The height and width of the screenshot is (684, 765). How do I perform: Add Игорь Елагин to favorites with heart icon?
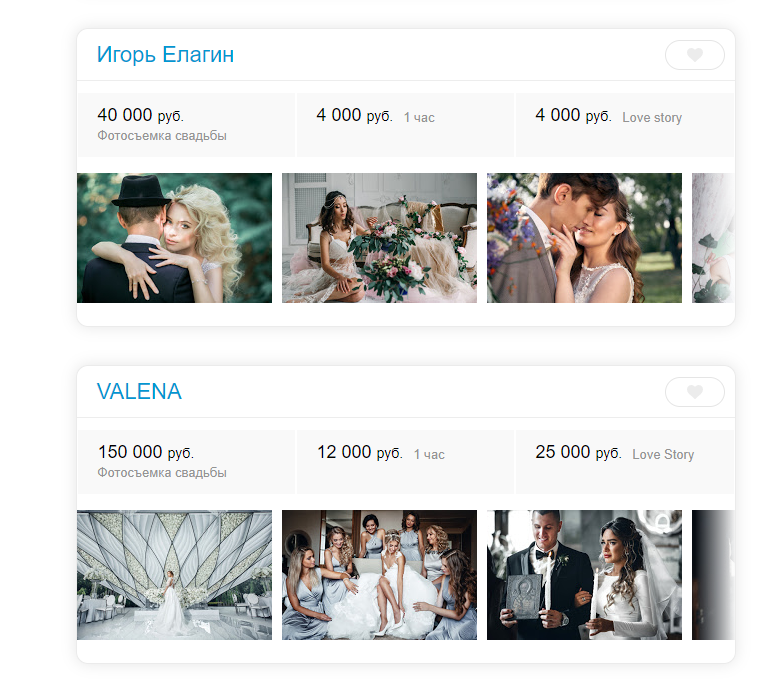[x=694, y=55]
